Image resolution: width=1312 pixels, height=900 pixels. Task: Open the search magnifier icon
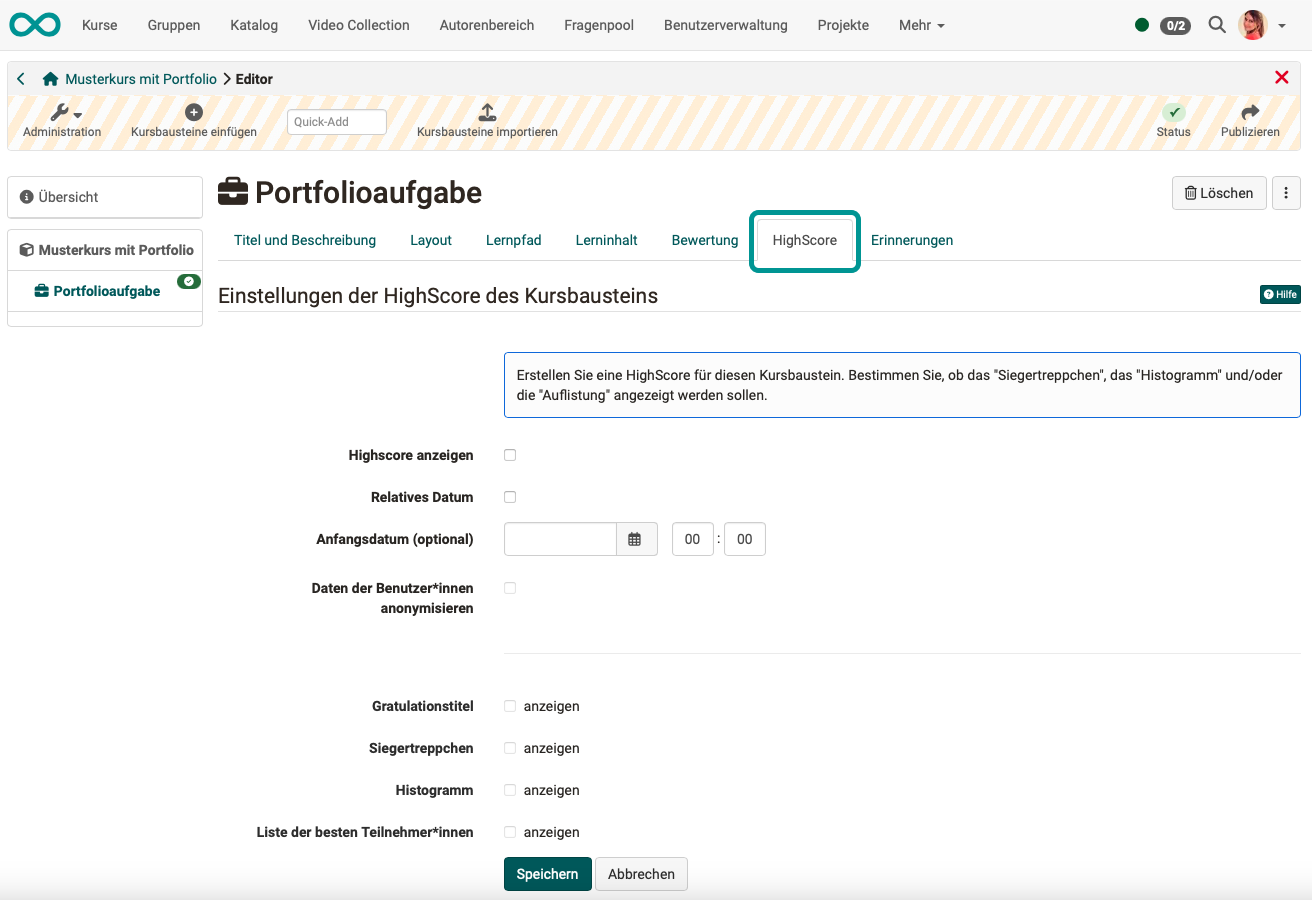[x=1216, y=25]
